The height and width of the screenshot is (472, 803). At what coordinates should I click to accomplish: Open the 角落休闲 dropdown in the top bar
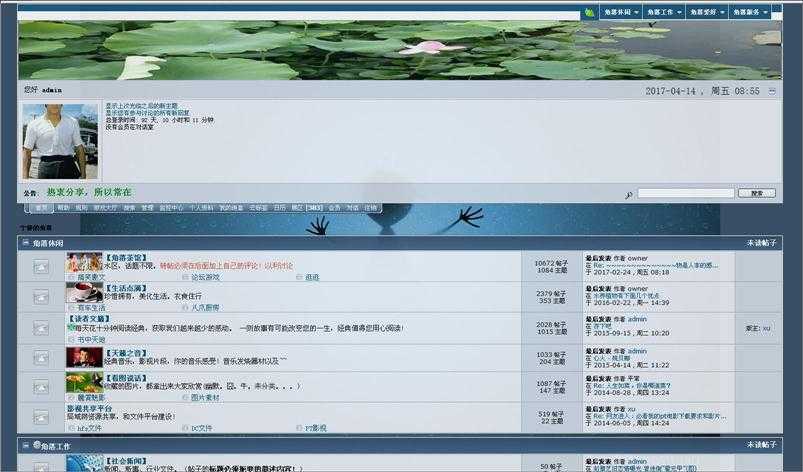coord(621,12)
